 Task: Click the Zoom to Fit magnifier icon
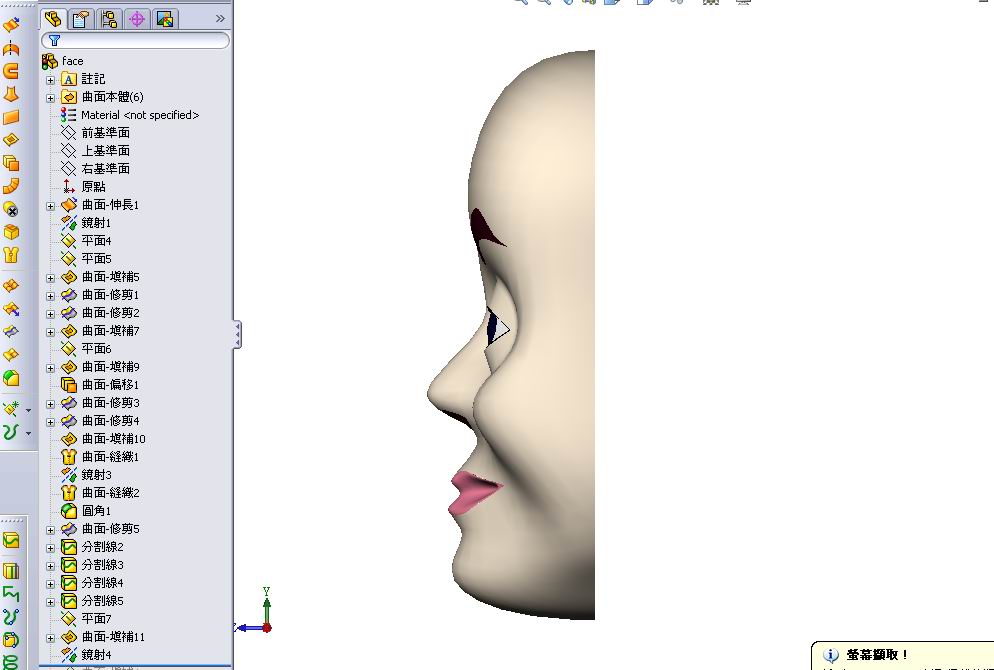coord(518,4)
